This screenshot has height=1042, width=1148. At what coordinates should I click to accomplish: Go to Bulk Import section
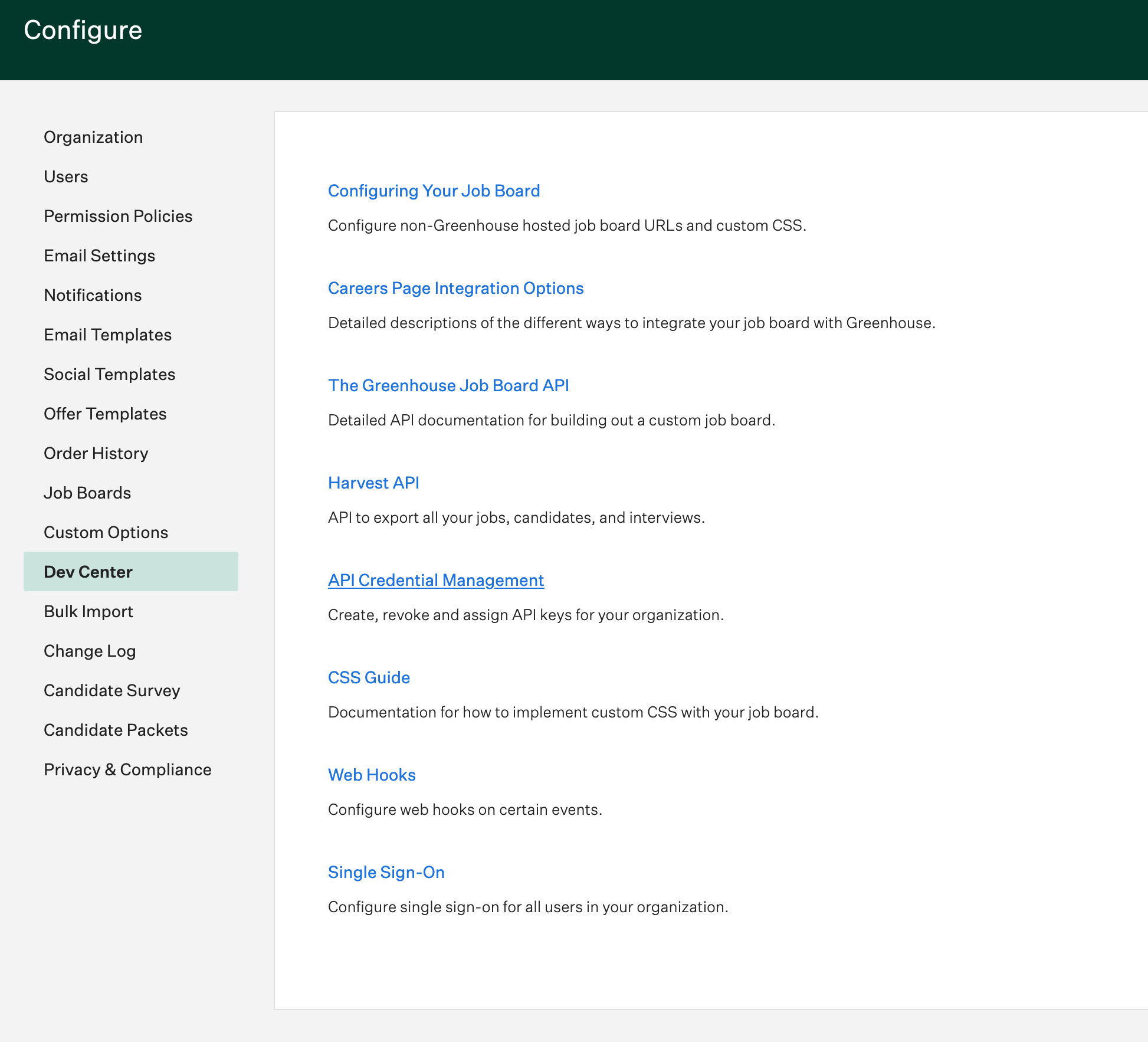tap(88, 611)
